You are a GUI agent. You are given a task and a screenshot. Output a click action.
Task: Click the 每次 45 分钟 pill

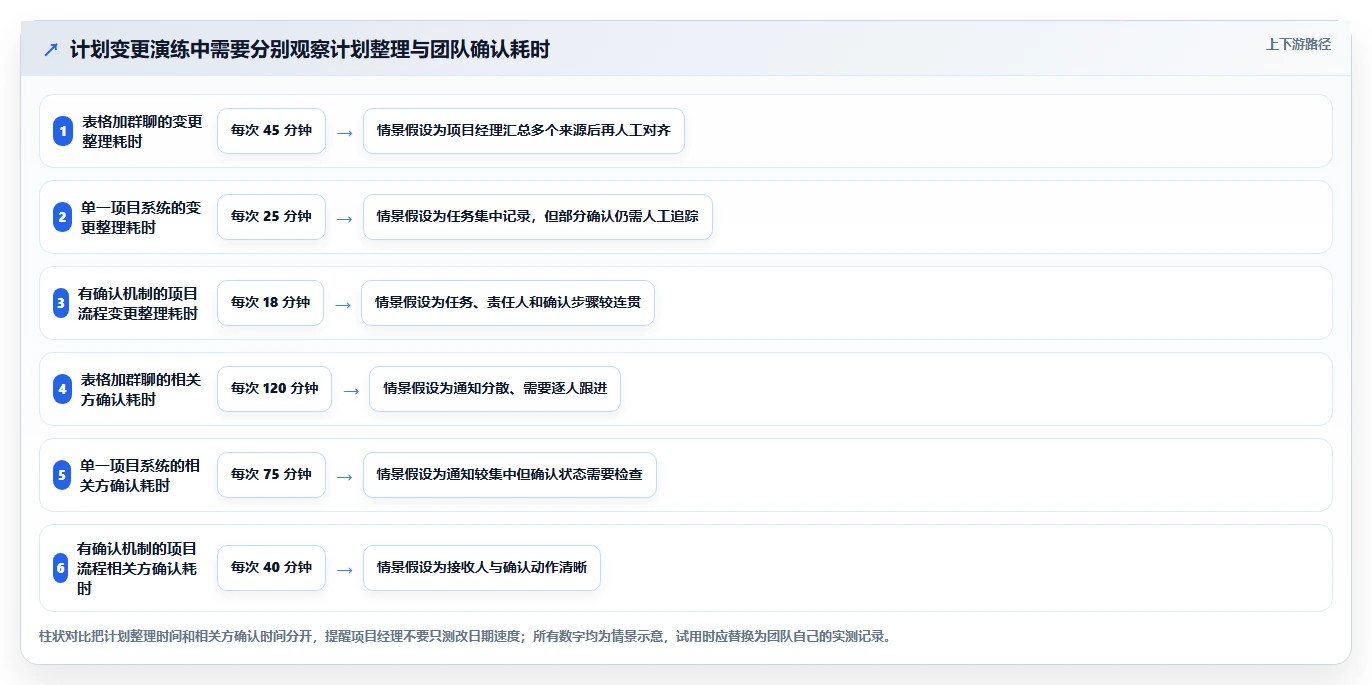coord(271,131)
